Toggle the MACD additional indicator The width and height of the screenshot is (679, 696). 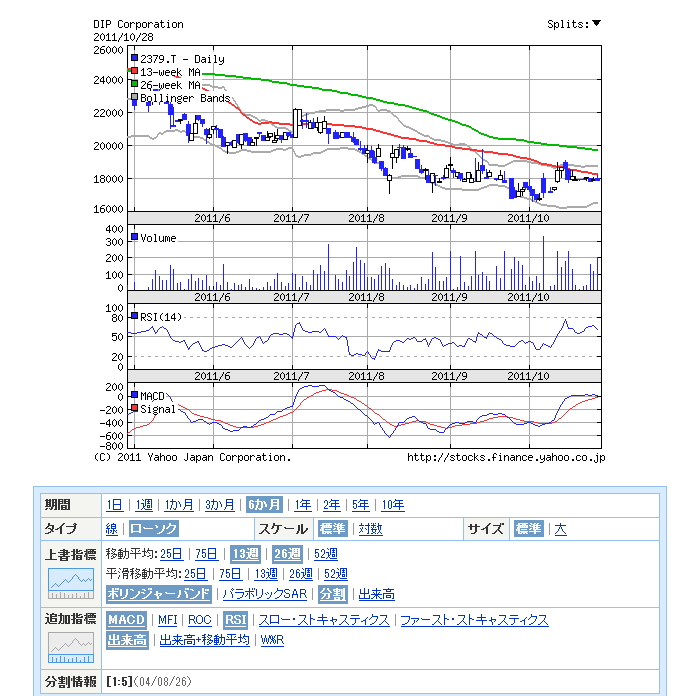point(126,620)
